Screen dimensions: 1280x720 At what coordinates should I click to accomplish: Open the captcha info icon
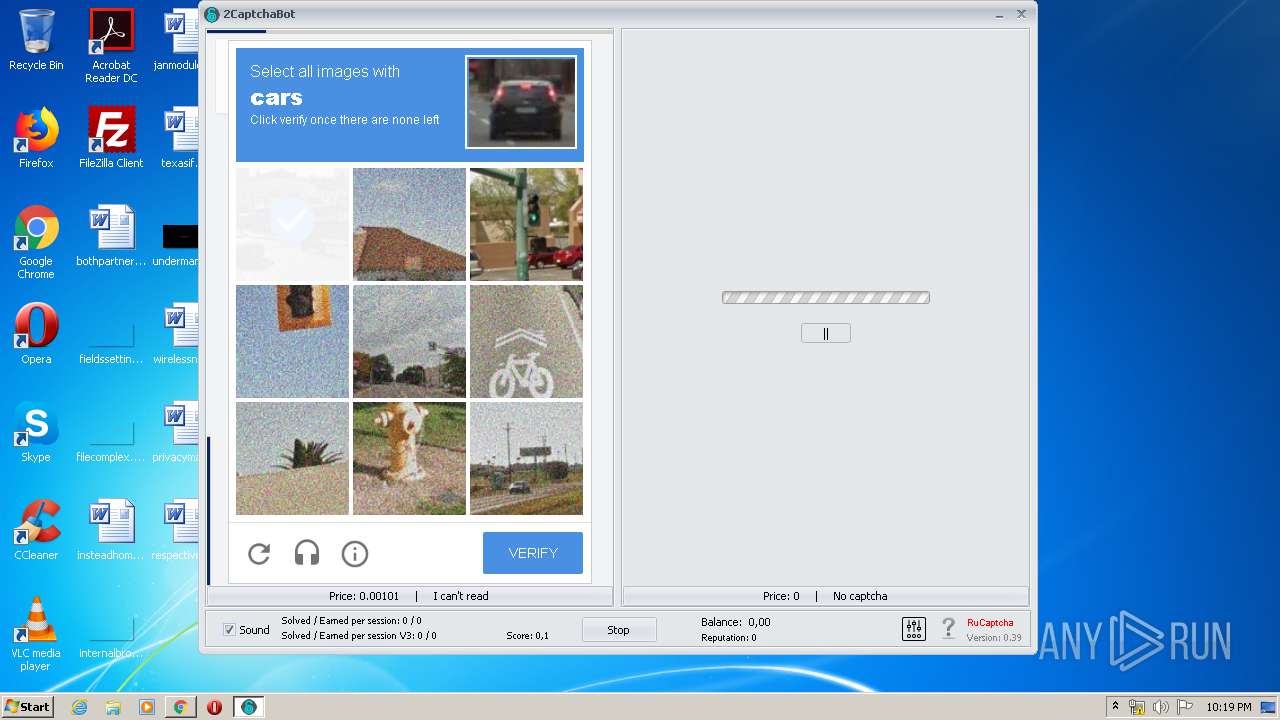[x=355, y=553]
